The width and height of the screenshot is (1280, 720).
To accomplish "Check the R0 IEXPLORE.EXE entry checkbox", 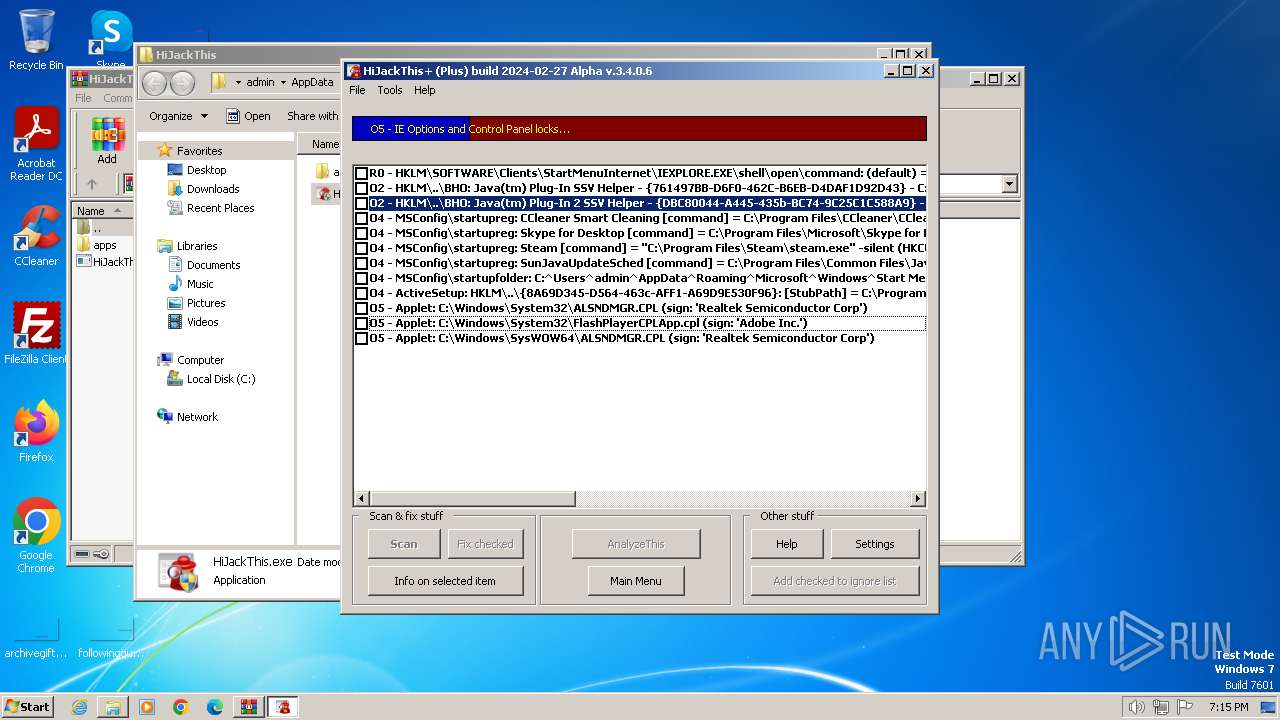I will pos(362,173).
